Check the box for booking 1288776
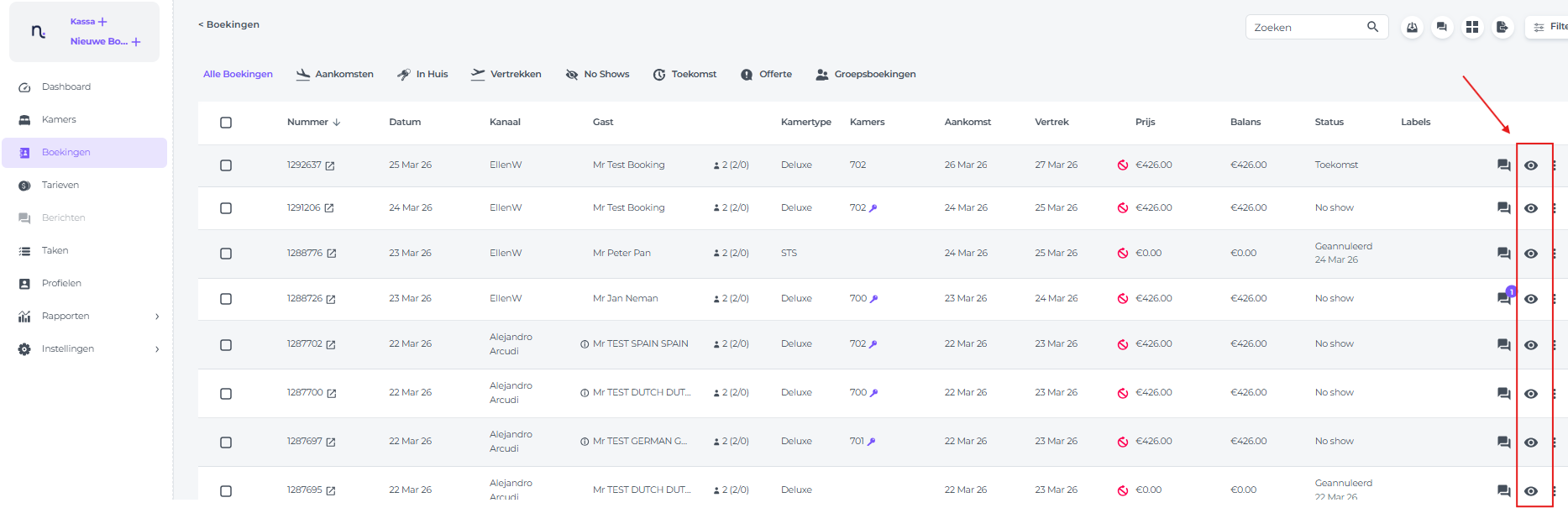 (226, 254)
